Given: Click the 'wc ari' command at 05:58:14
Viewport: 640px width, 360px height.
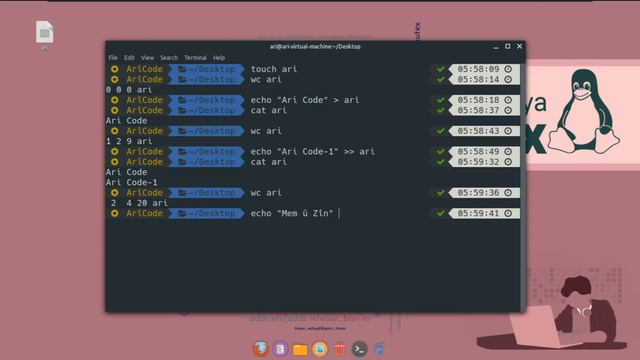Looking at the screenshot, I should (266, 79).
